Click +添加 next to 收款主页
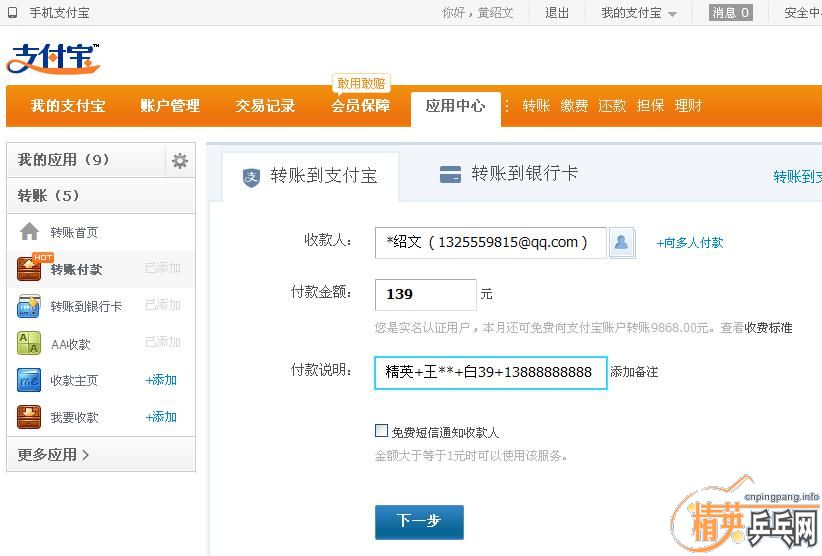This screenshot has width=822, height=556. coord(161,380)
